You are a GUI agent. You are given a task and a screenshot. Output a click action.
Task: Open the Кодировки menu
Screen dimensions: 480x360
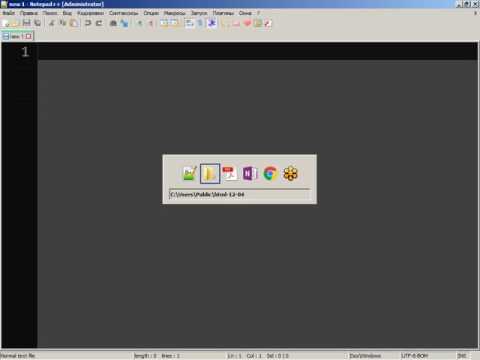coord(90,13)
